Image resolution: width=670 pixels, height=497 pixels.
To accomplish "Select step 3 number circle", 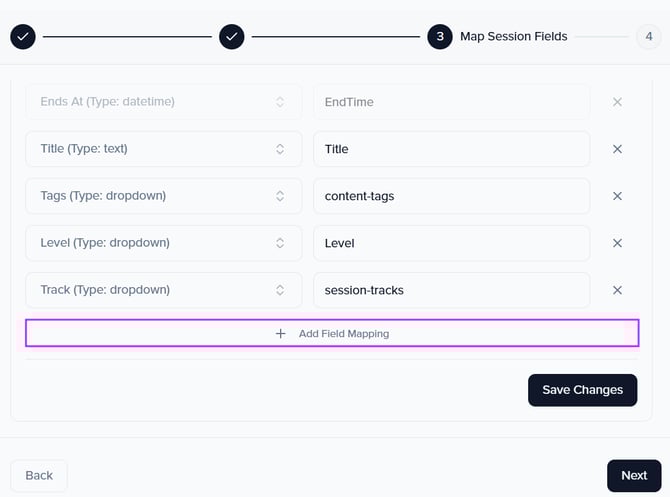I will tap(439, 37).
